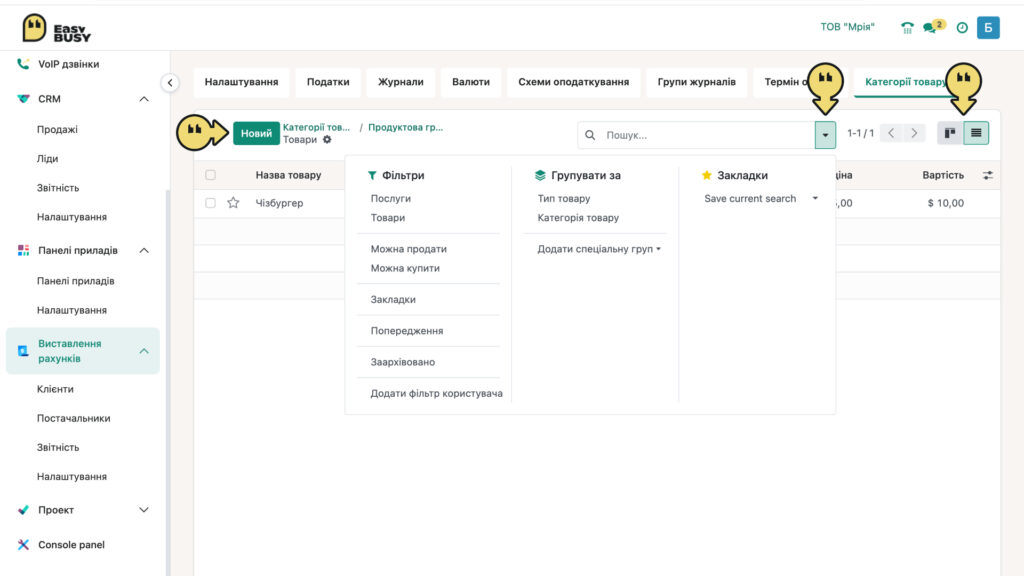The height and width of the screenshot is (576, 1024).
Task: Click the Console panel icon
Action: 24,545
